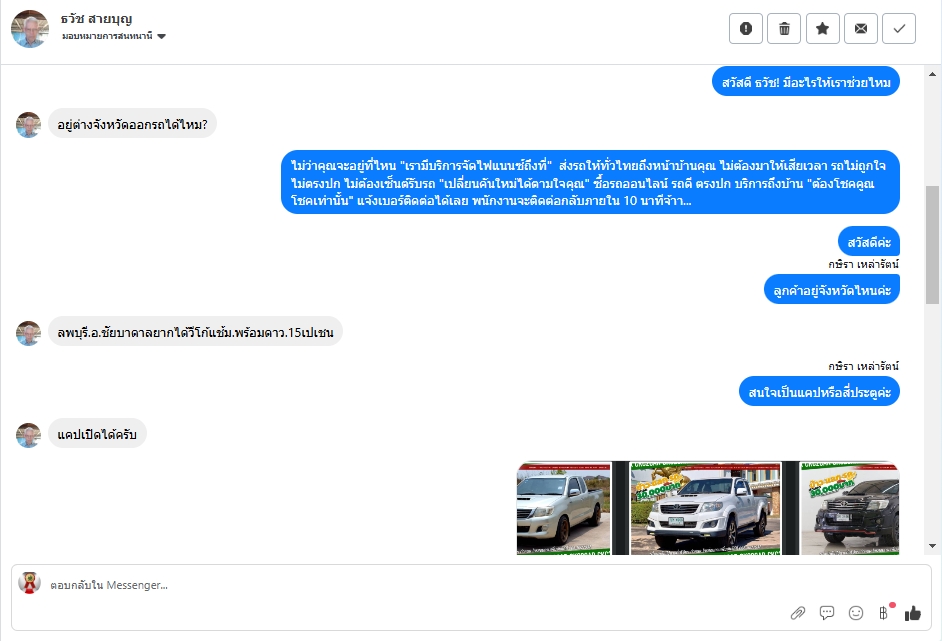942x641 pixels.
Task: Mark conversation unread with the envelope icon
Action: click(x=861, y=28)
